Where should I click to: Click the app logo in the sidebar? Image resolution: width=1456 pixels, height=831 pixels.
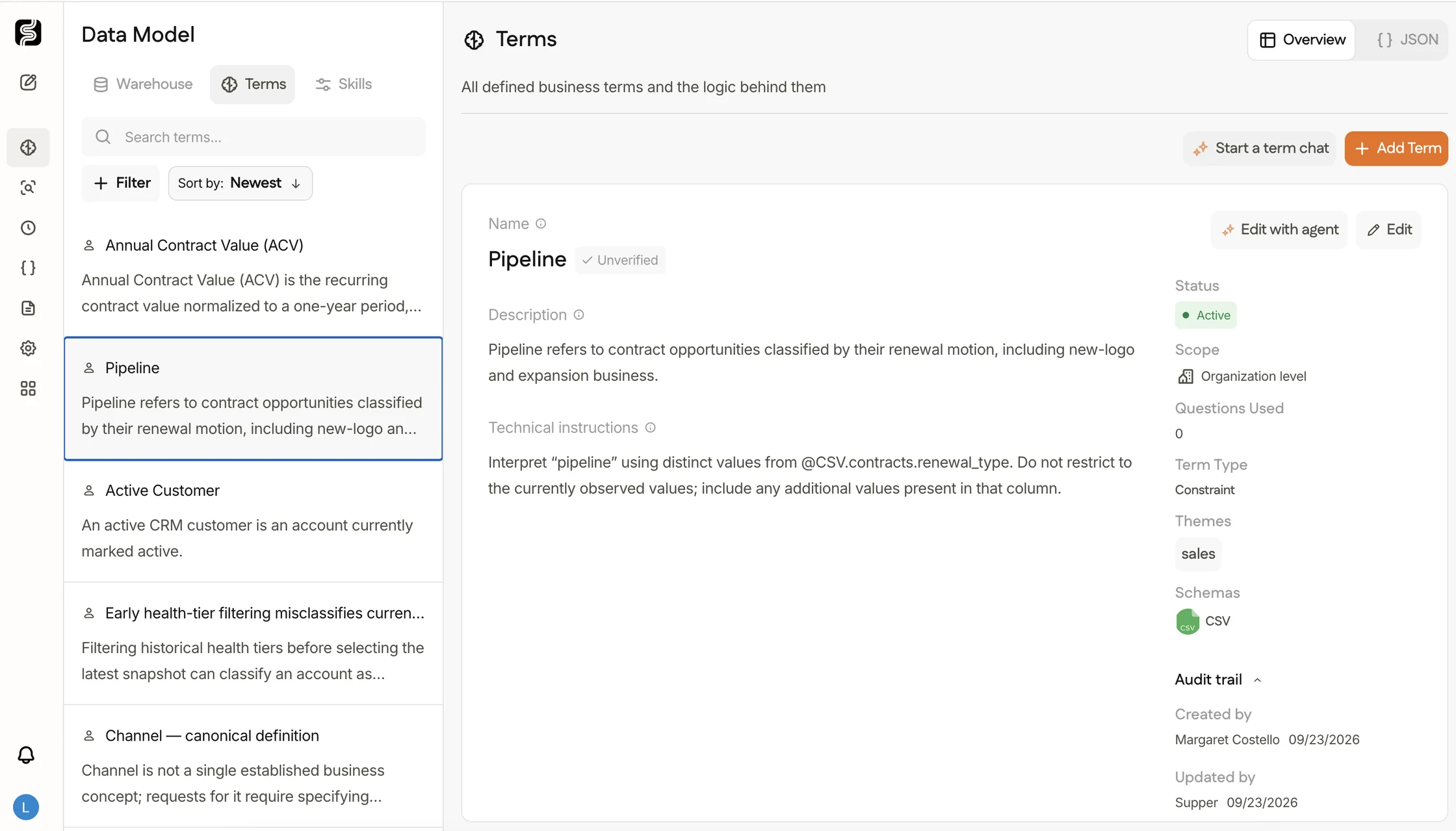click(x=28, y=32)
